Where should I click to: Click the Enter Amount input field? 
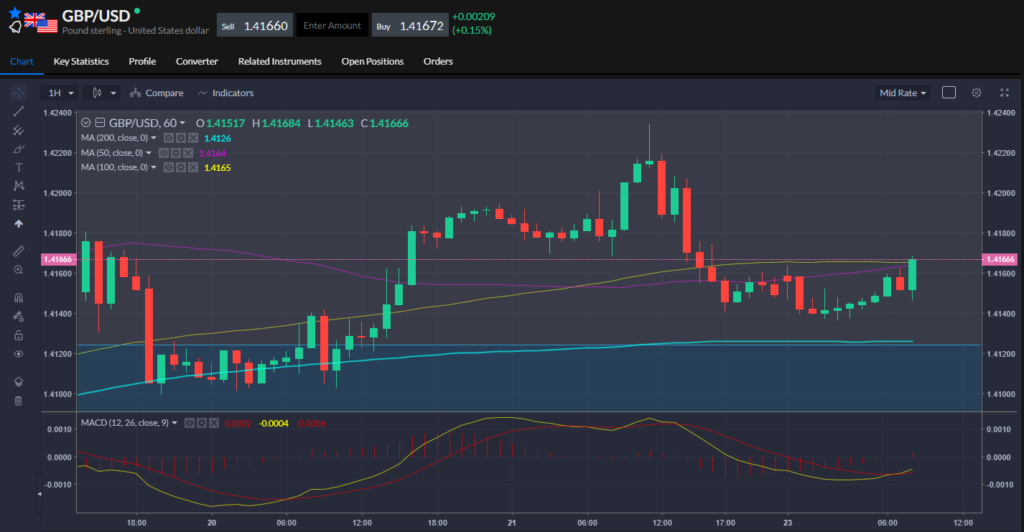tap(332, 25)
